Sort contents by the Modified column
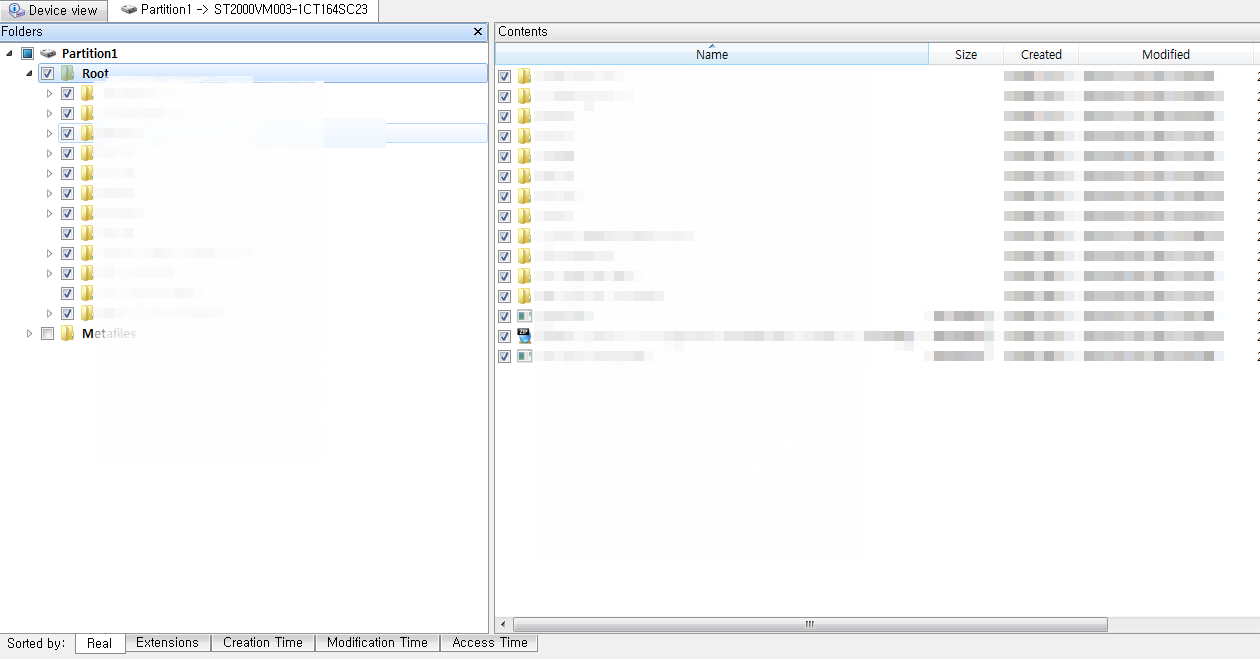1260x659 pixels. coord(1166,54)
